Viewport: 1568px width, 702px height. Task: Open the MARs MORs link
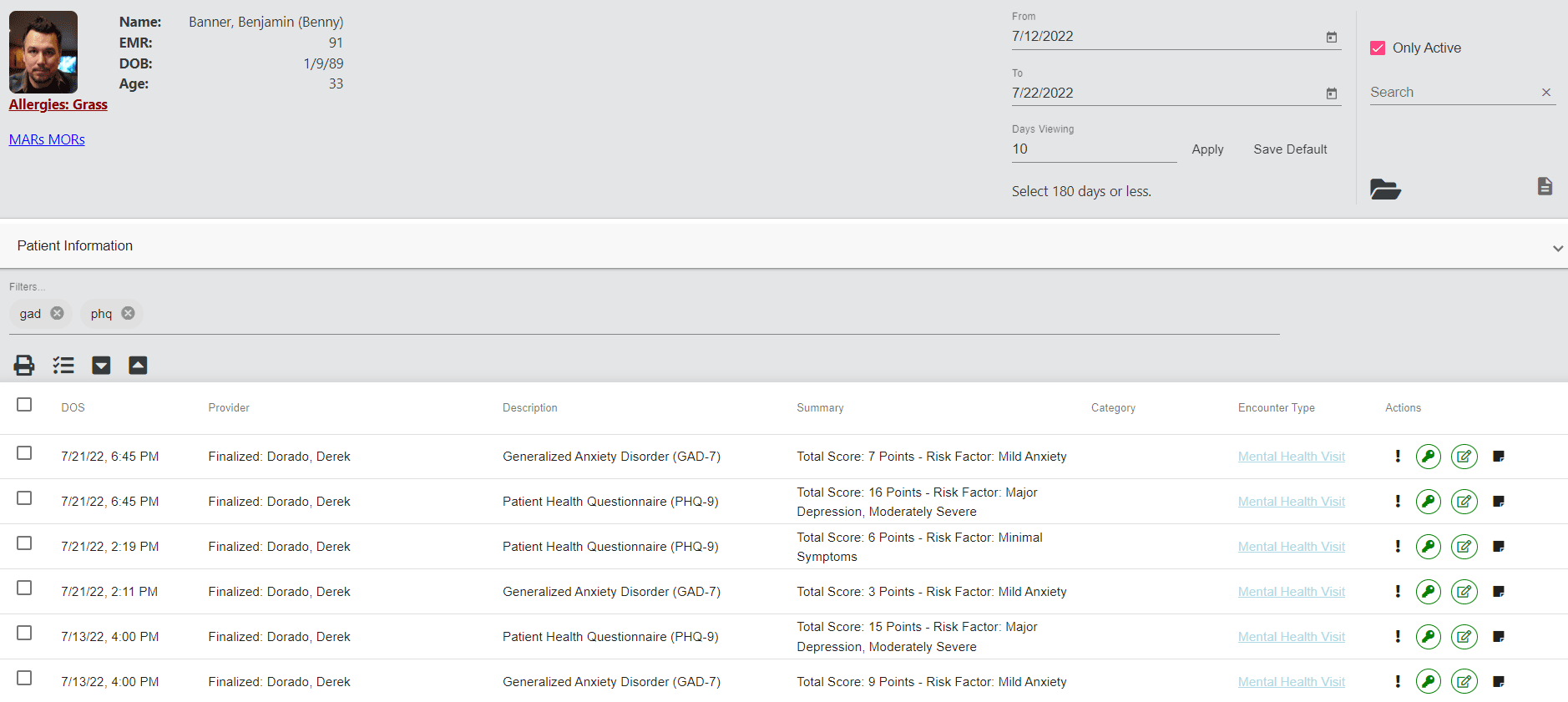point(47,139)
